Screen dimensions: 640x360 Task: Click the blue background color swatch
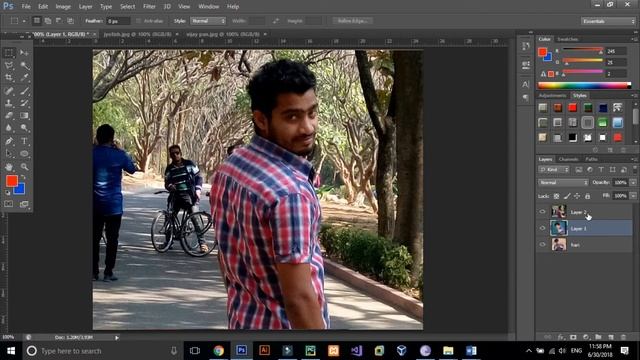[21, 190]
